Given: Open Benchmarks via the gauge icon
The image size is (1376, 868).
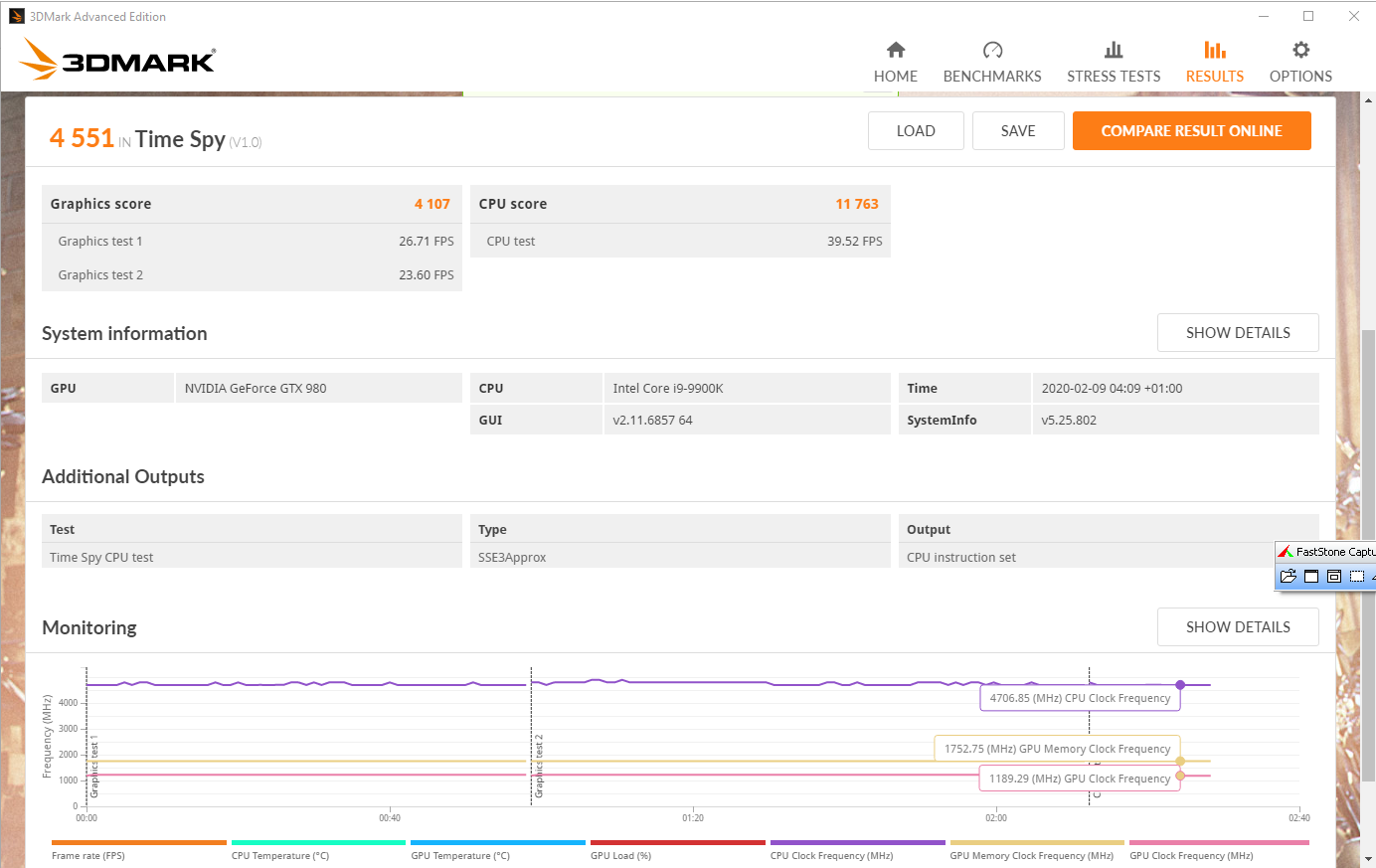Looking at the screenshot, I should pyautogui.click(x=992, y=50).
